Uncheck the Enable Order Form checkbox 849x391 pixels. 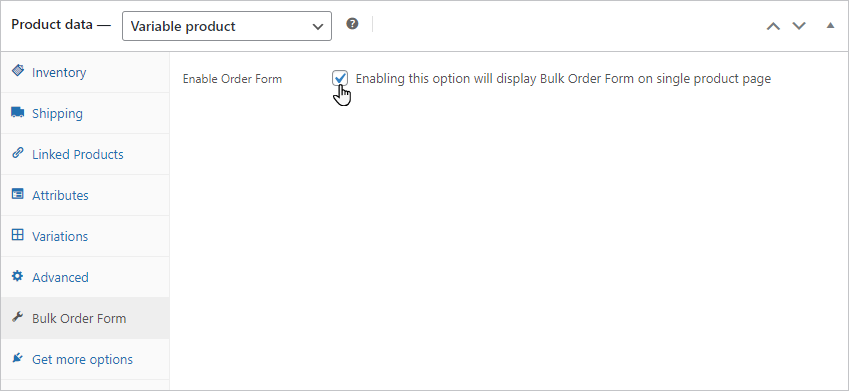340,79
